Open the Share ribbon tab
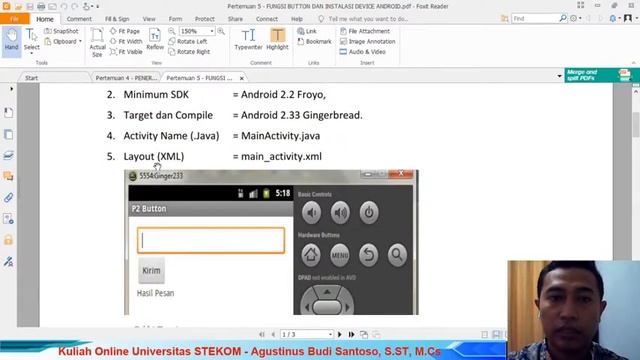This screenshot has width=640, height=360. 235,19
